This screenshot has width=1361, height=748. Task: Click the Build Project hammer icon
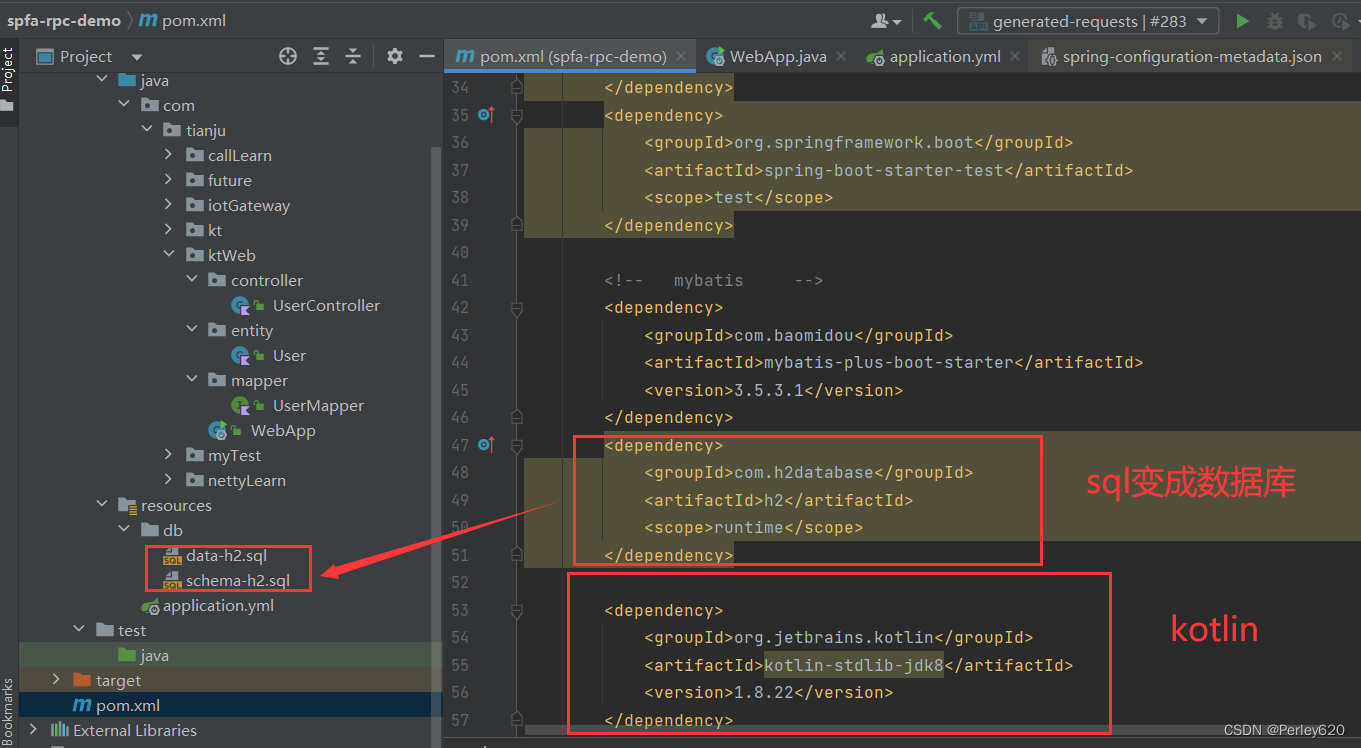click(x=932, y=21)
